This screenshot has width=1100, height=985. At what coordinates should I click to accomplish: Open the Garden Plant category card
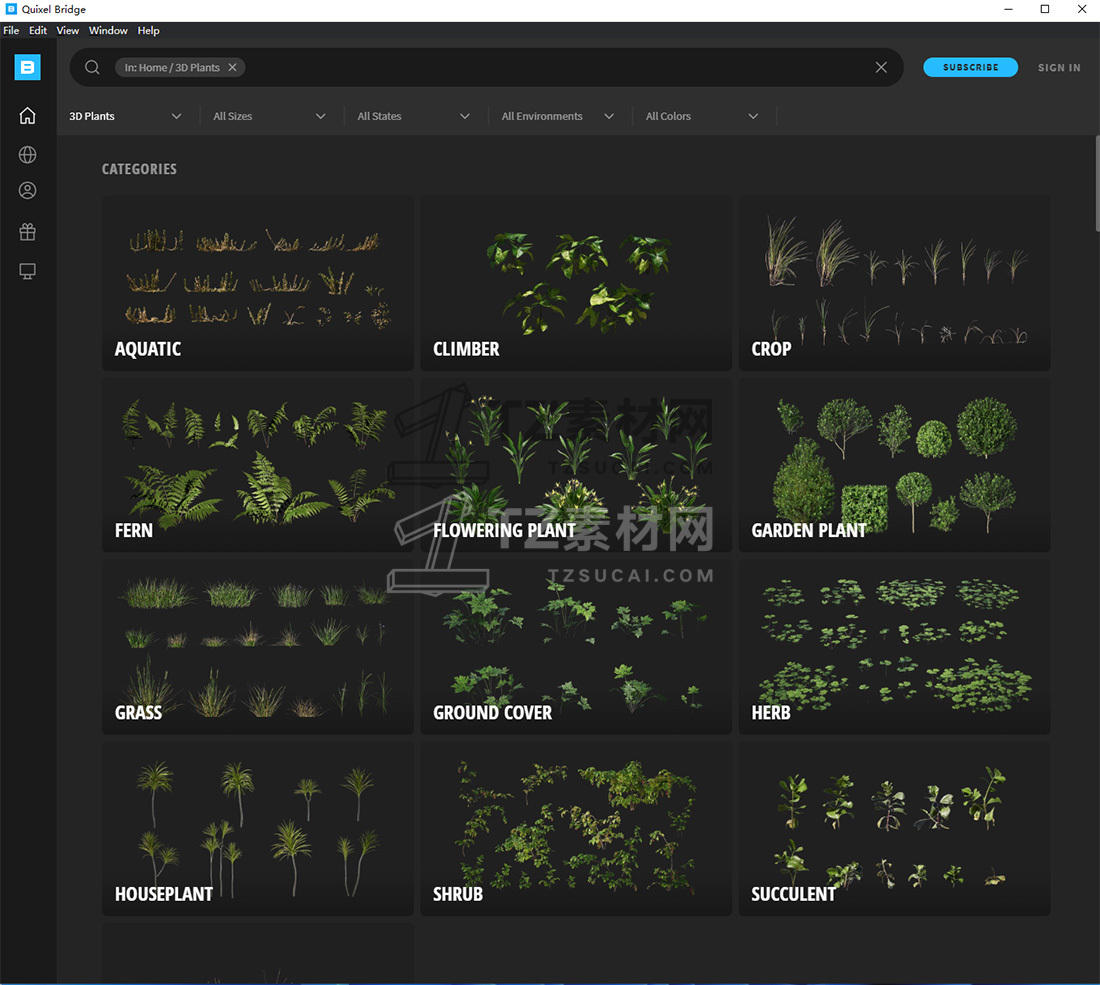coord(894,464)
